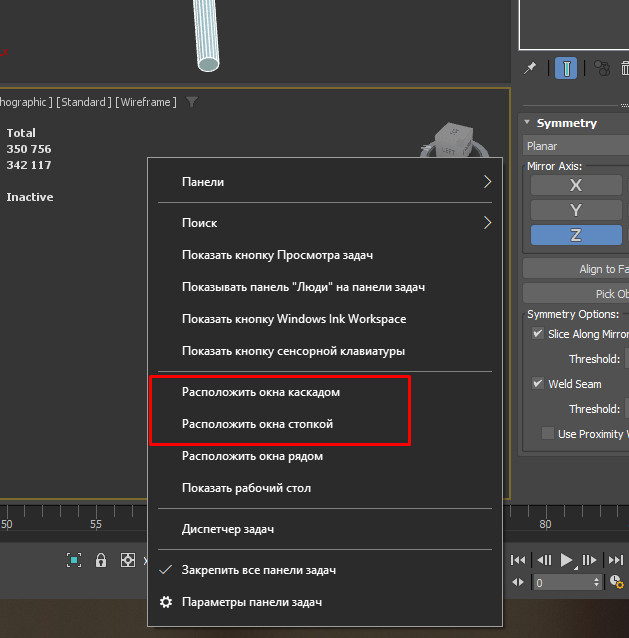Click the isolate selection toggle icon

point(74,560)
